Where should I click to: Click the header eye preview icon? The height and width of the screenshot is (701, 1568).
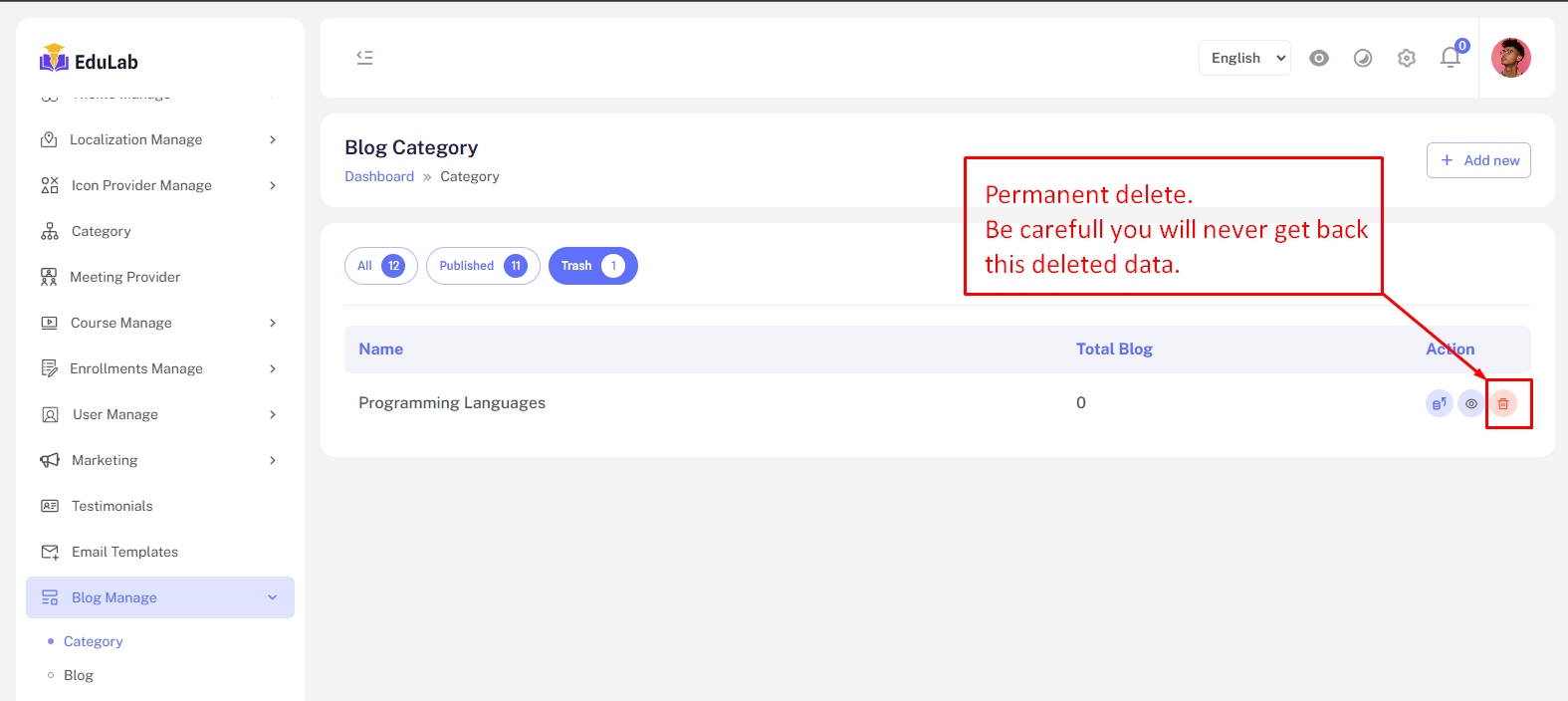(x=1319, y=58)
